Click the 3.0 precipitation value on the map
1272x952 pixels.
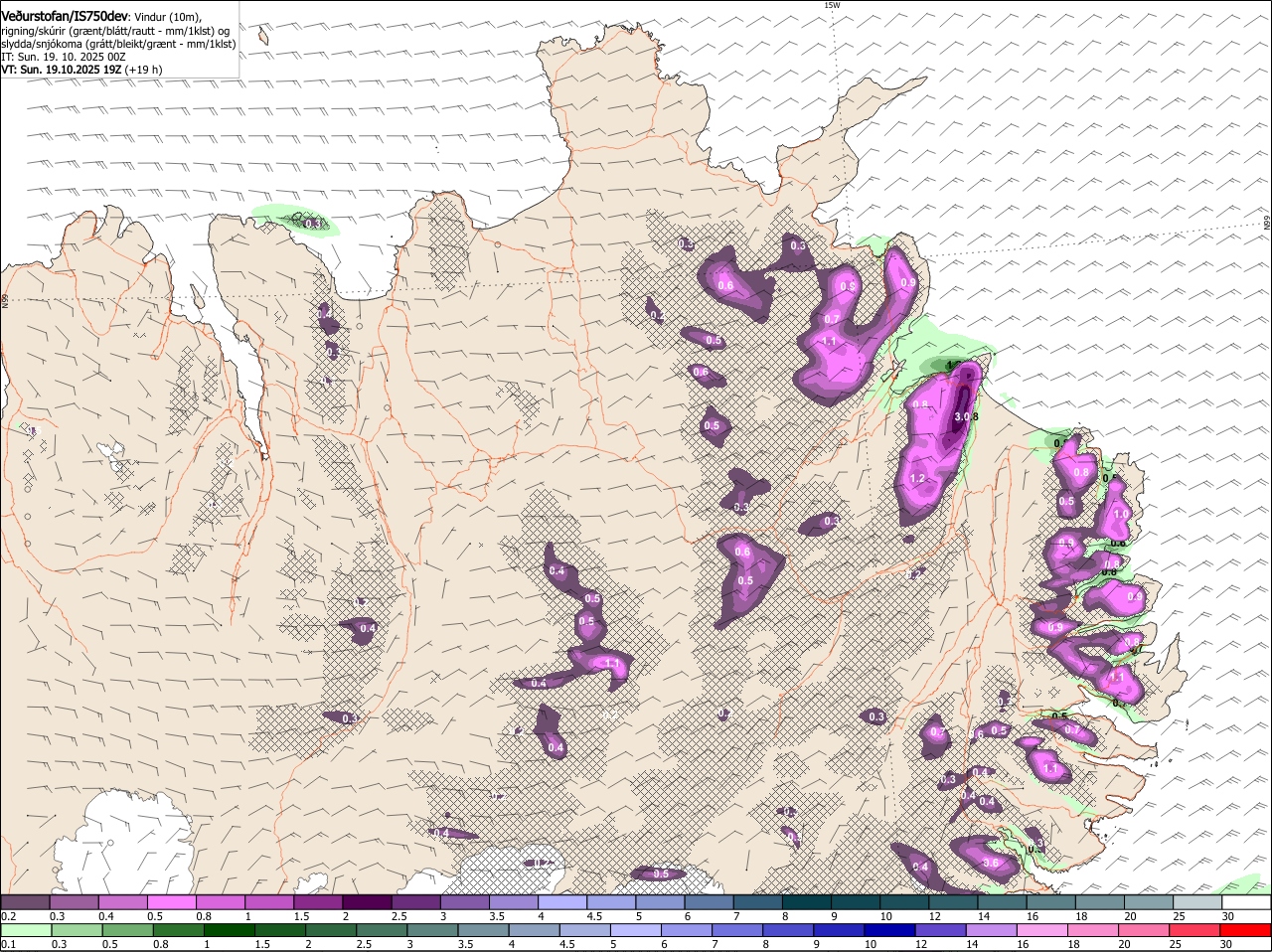tap(962, 417)
